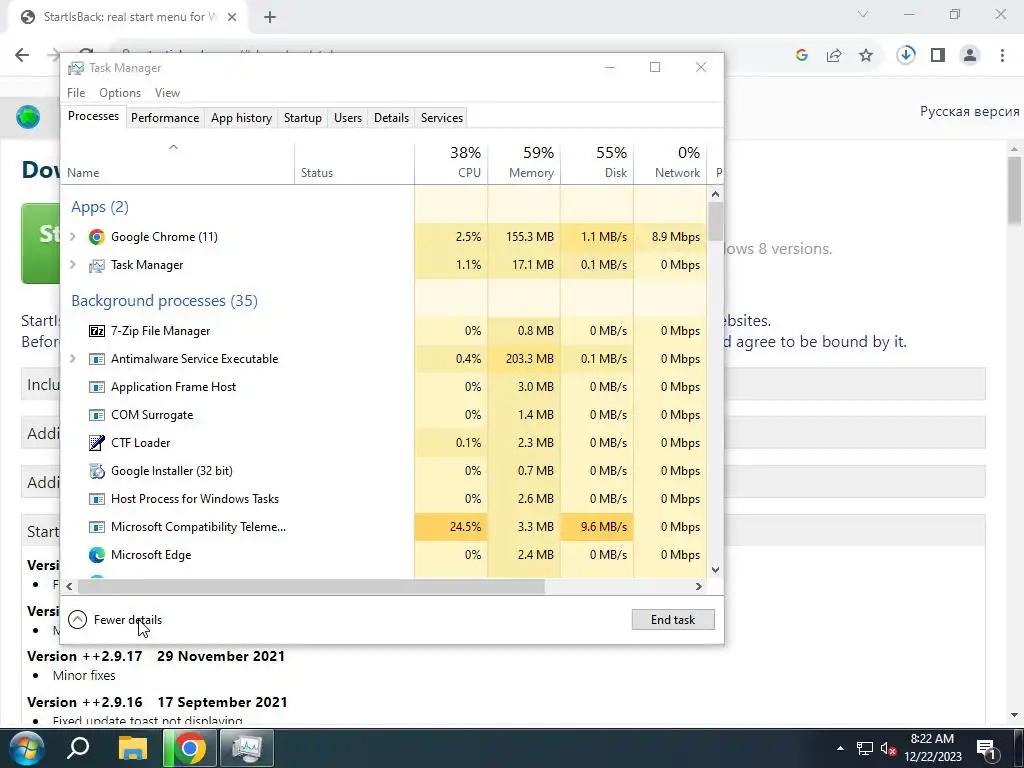The width and height of the screenshot is (1024, 768).
Task: Expand the Task Manager process row
Action: pyautogui.click(x=73, y=264)
